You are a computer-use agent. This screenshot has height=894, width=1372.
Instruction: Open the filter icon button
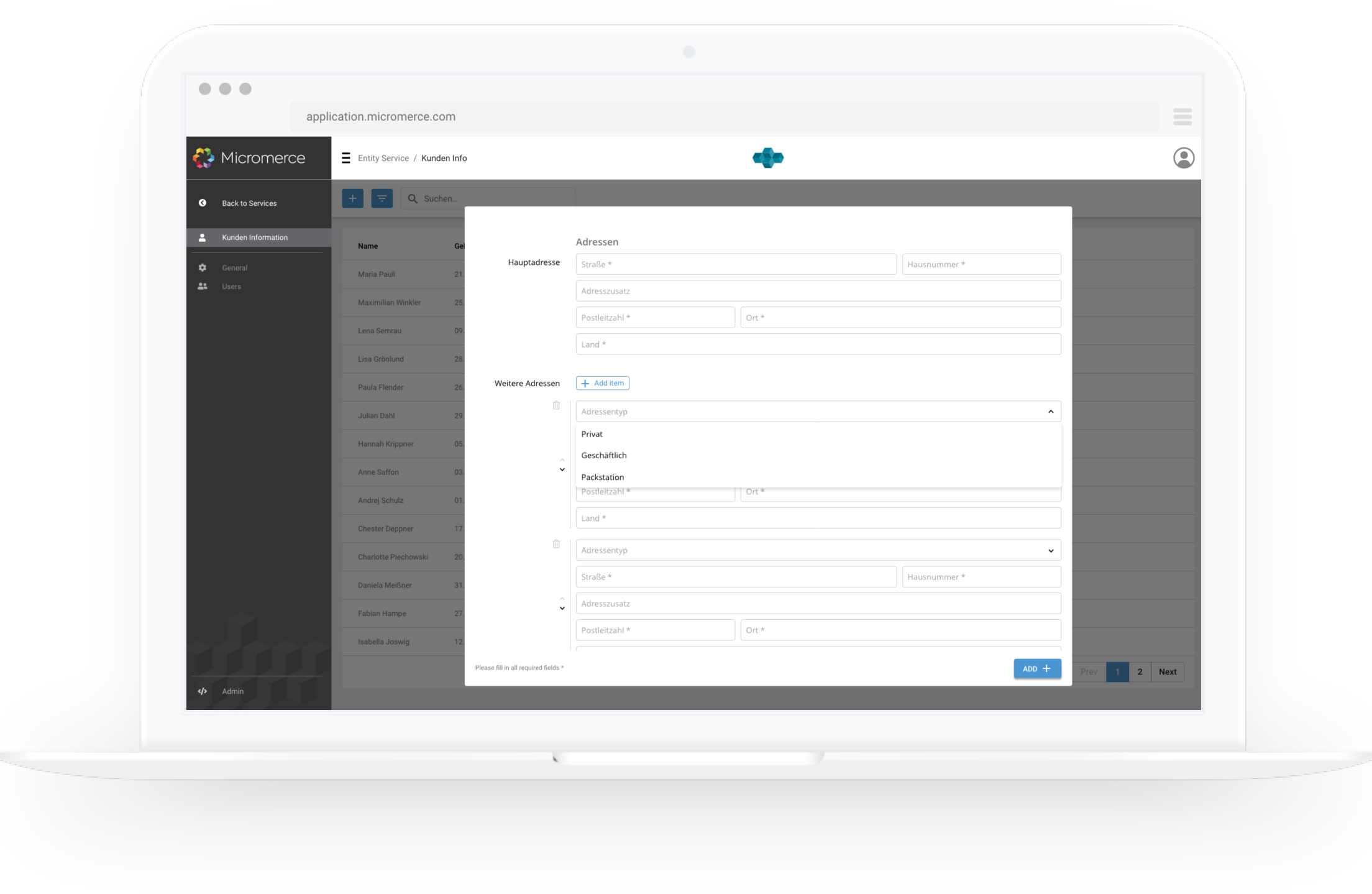point(382,198)
